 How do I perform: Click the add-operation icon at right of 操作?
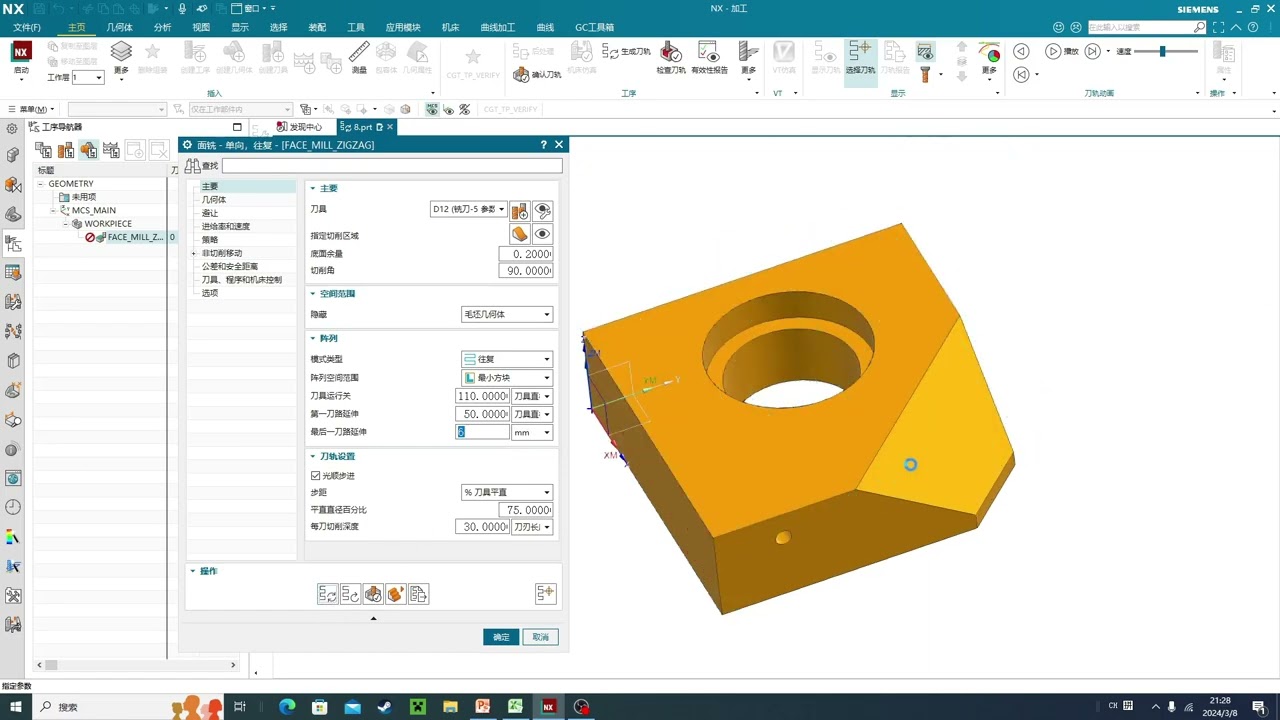point(545,594)
